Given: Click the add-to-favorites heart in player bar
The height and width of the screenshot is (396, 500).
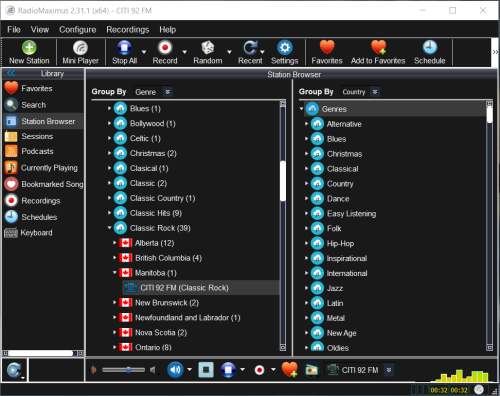Looking at the screenshot, I should coord(289,370).
